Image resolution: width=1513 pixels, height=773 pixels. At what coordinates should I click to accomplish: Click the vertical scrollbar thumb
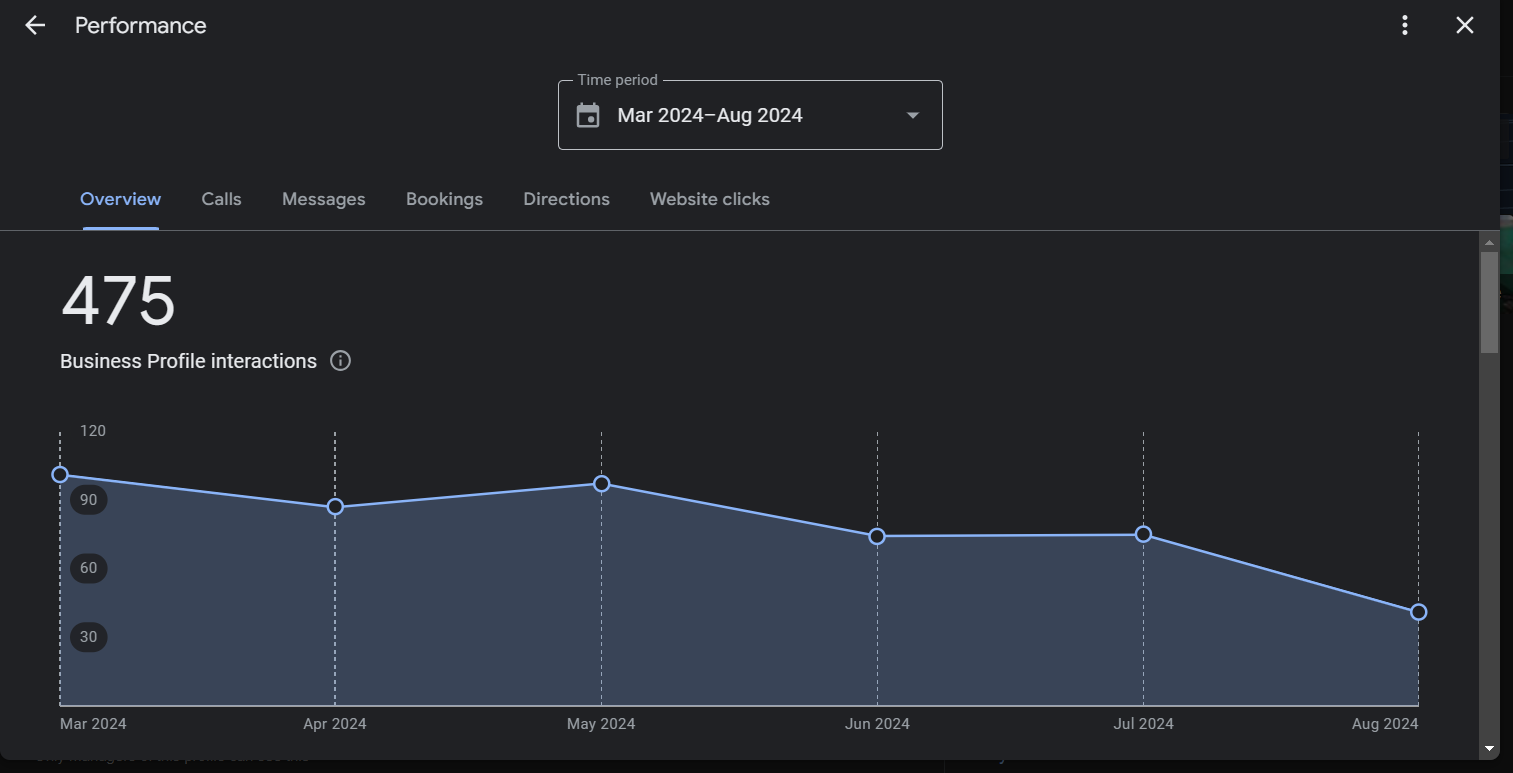(x=1489, y=300)
